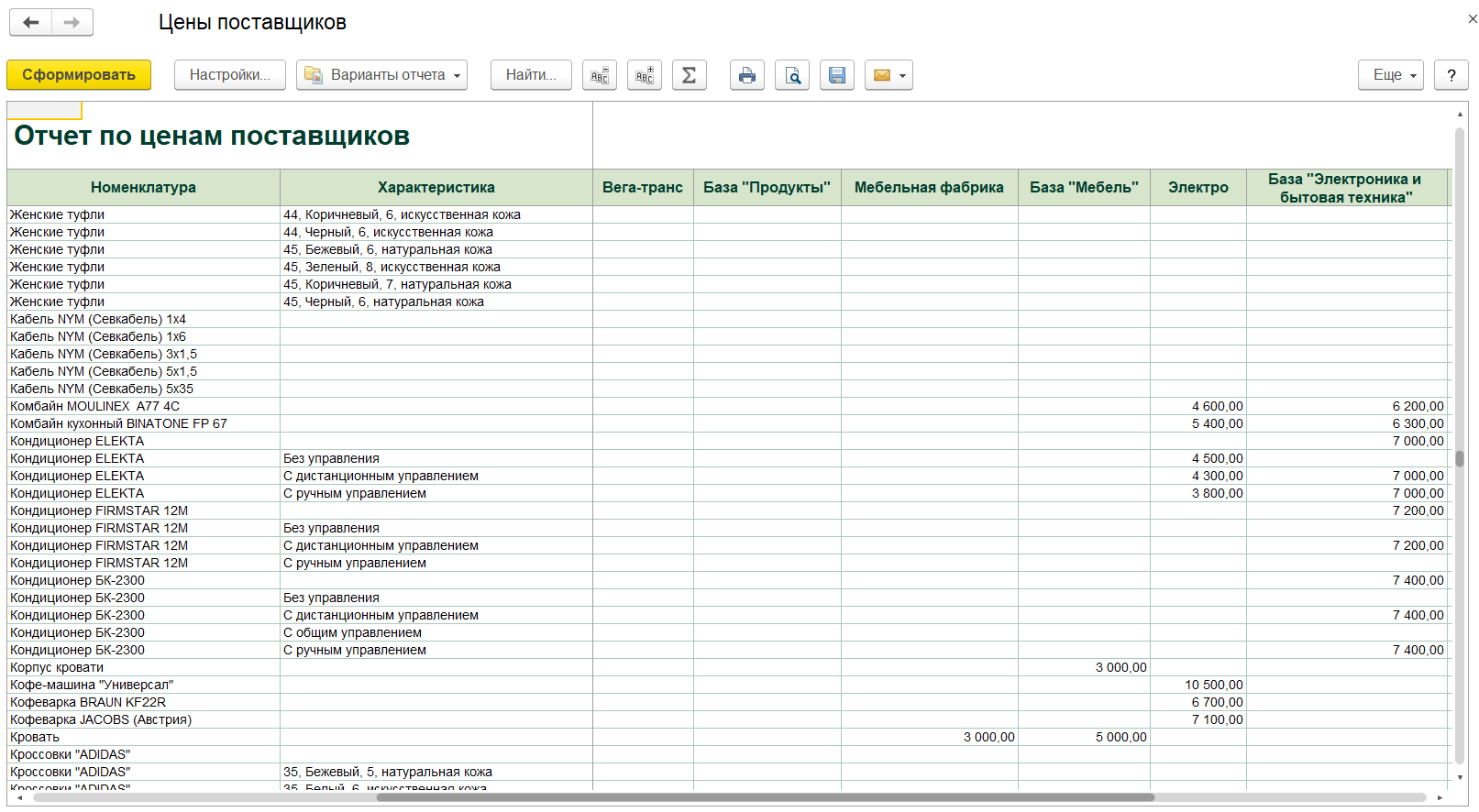This screenshot has height=812, width=1479.
Task: Select characteristic 45, Коричневый, 7, натуральная кожа
Action: pyautogui.click(x=436, y=285)
